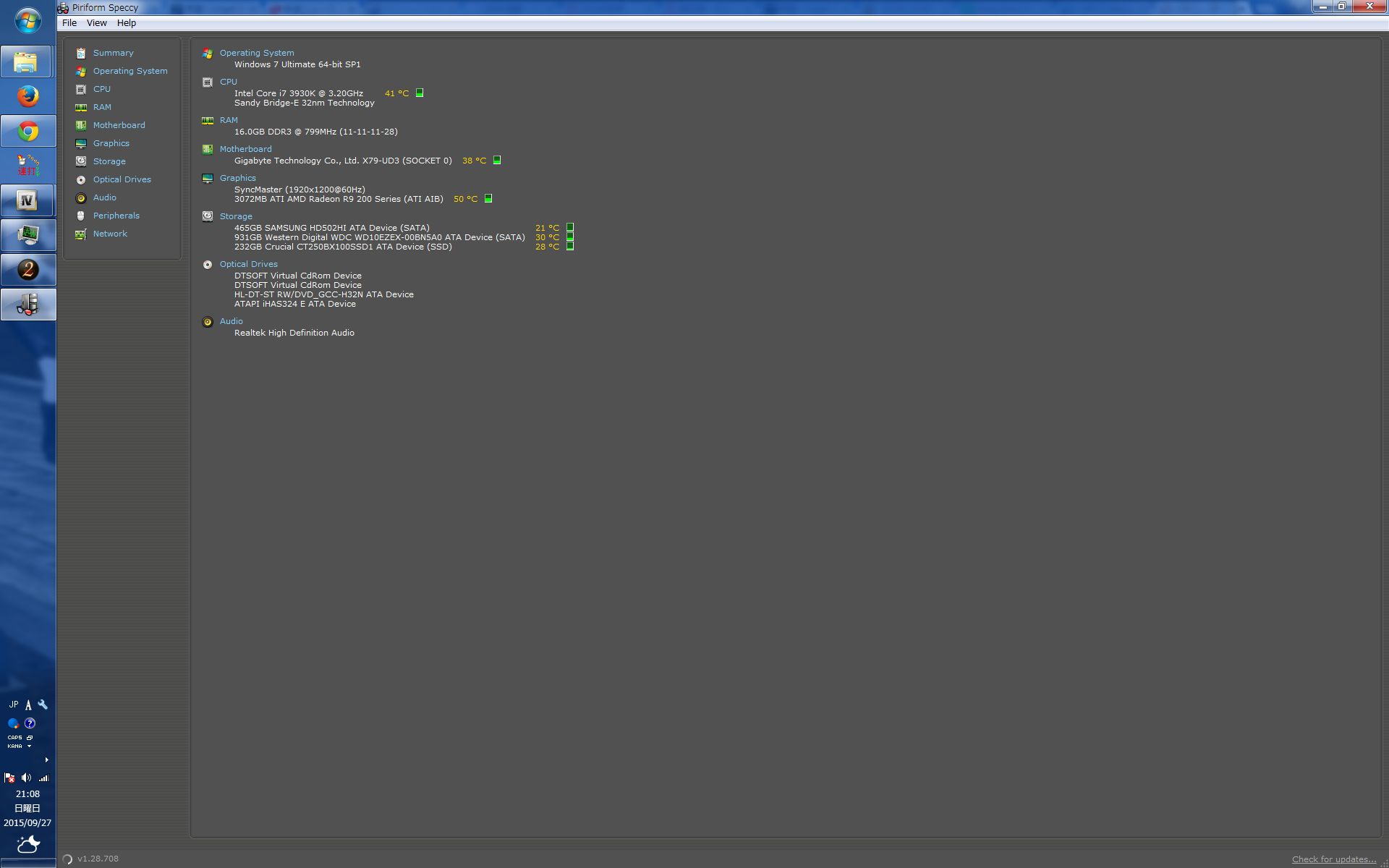
Task: Click the AMD Radeon R9 200 Series line
Action: click(x=339, y=199)
